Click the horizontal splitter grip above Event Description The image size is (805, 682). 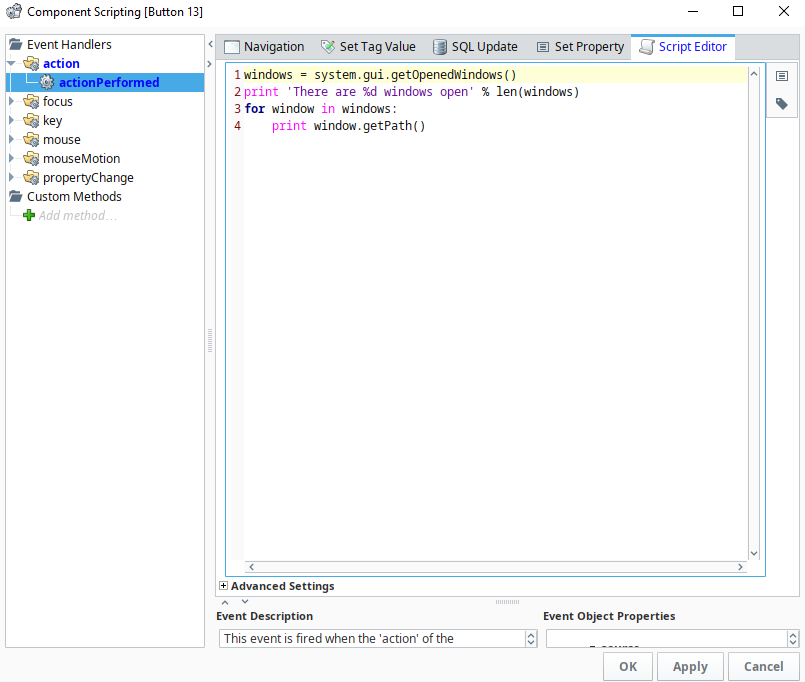pos(507,602)
